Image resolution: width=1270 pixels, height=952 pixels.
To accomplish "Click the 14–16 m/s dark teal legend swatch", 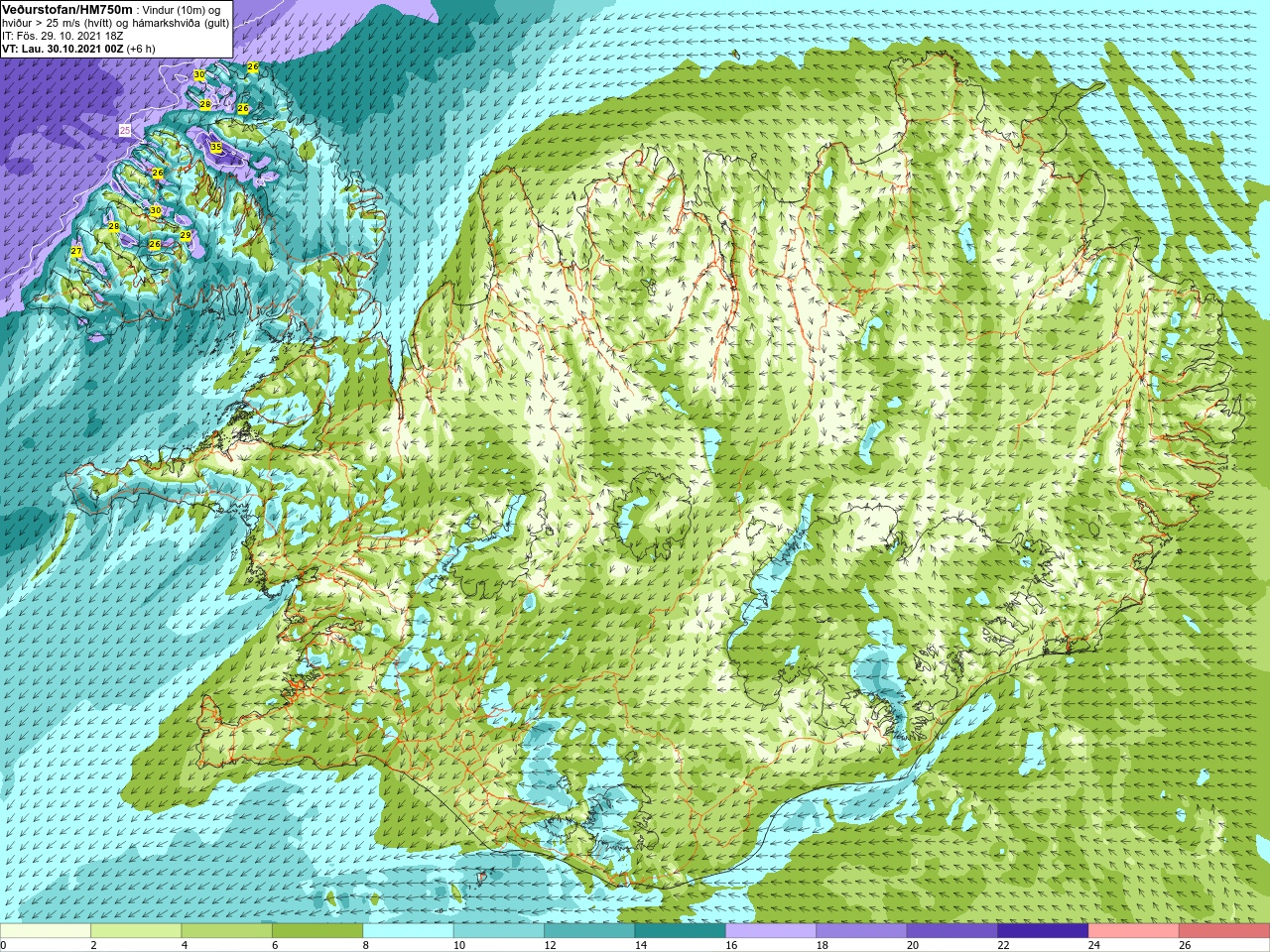I will tap(681, 931).
